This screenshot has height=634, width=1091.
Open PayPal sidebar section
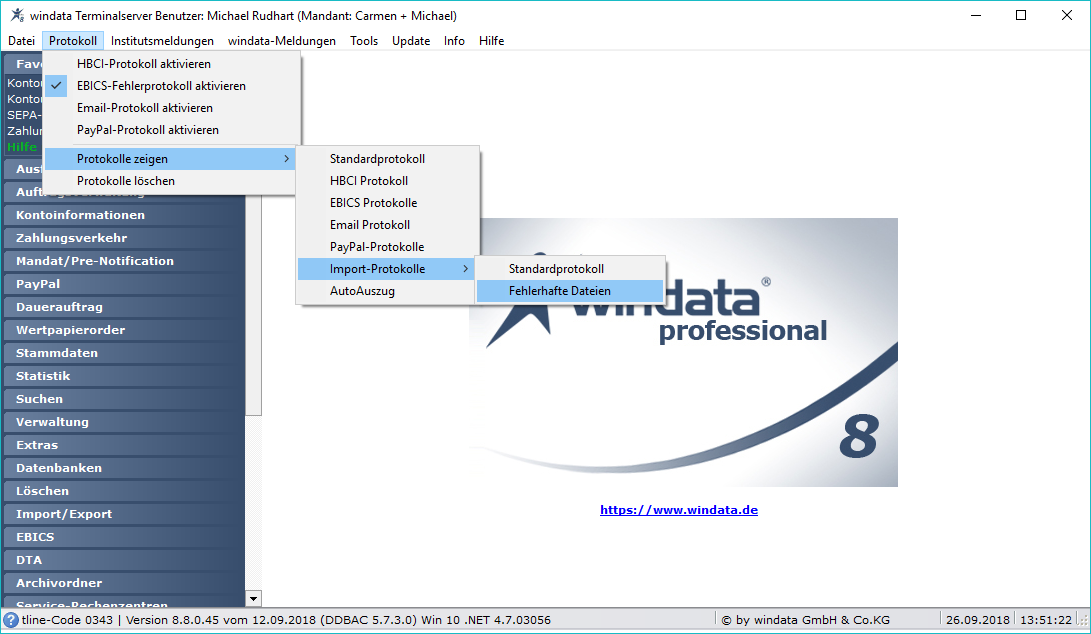pyautogui.click(x=125, y=284)
